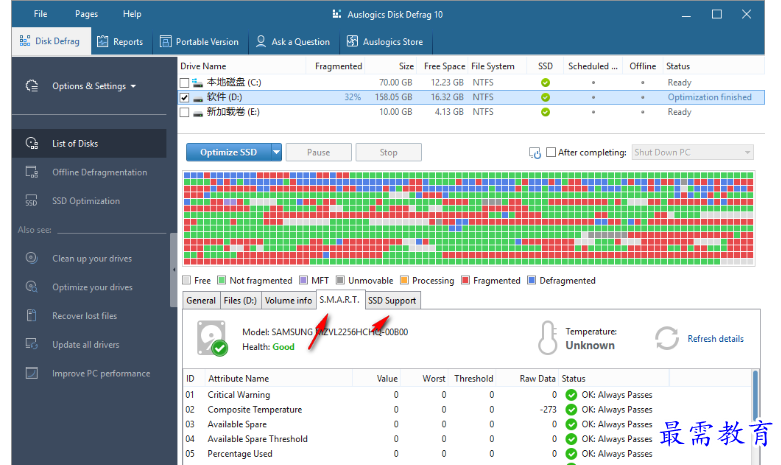Click the Improve PC performance icon
The image size is (781, 465).
point(32,373)
